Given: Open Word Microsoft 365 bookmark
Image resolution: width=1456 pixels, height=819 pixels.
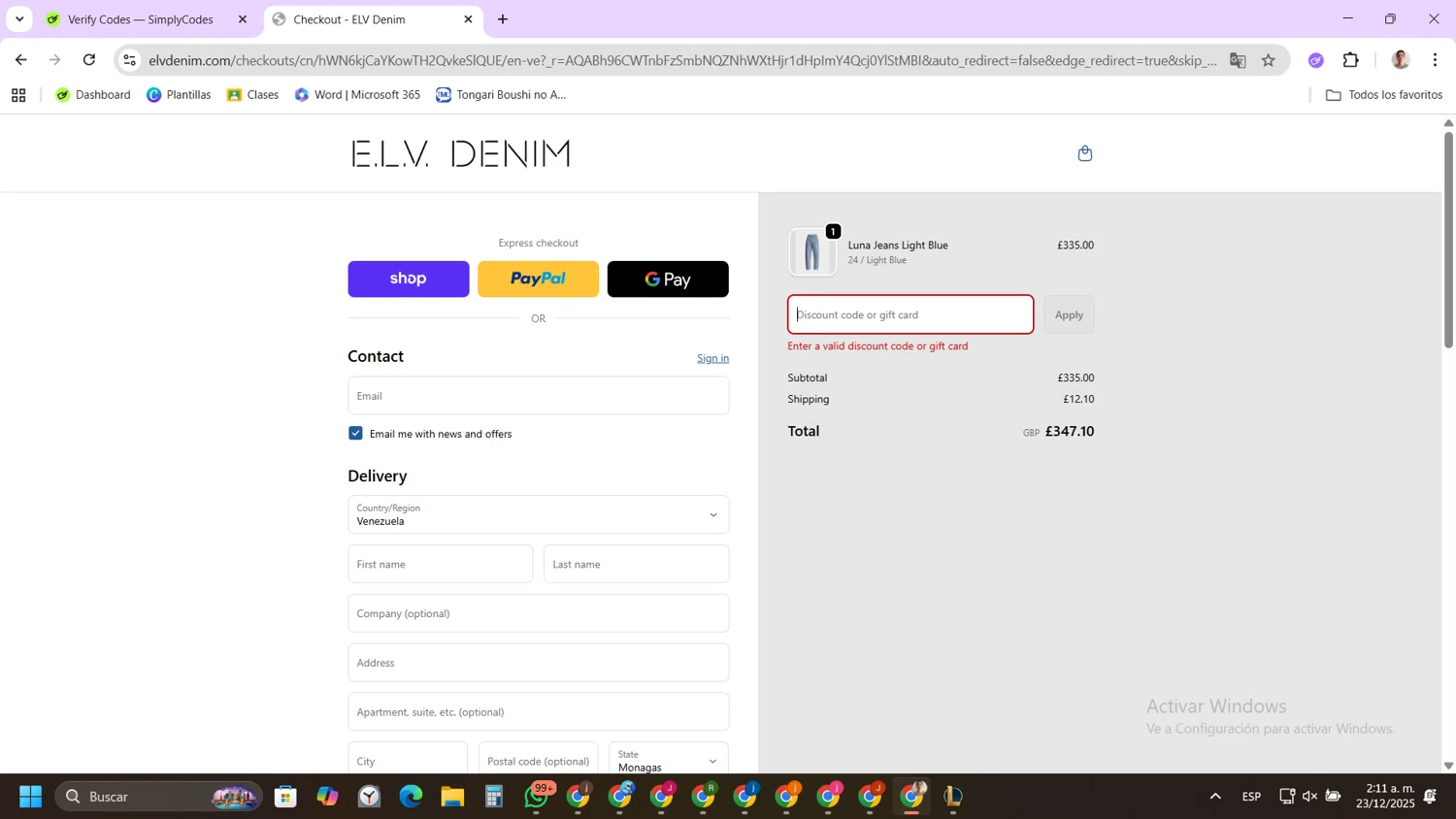Looking at the screenshot, I should [x=357, y=95].
